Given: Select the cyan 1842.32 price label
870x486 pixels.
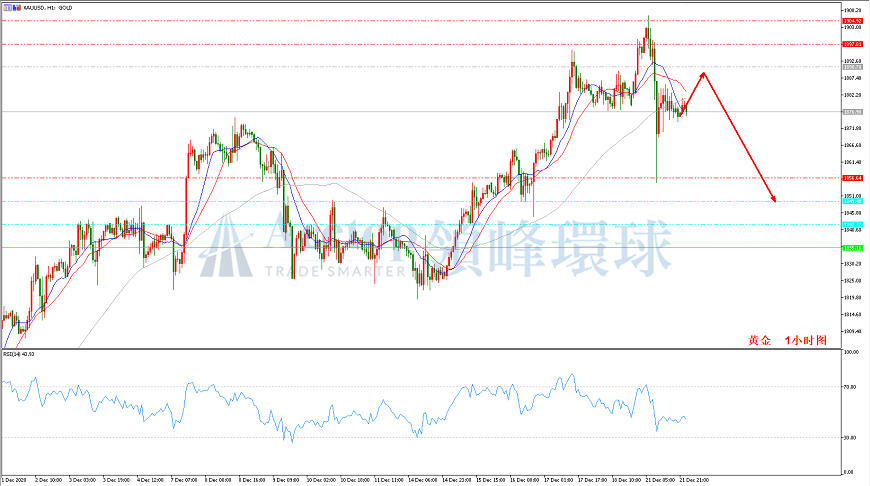Looking at the screenshot, I should pyautogui.click(x=853, y=225).
